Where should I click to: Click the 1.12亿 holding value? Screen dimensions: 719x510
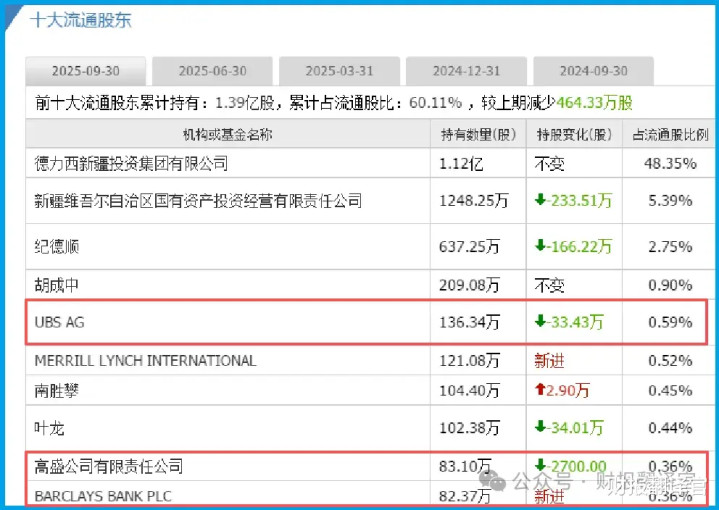coord(461,164)
